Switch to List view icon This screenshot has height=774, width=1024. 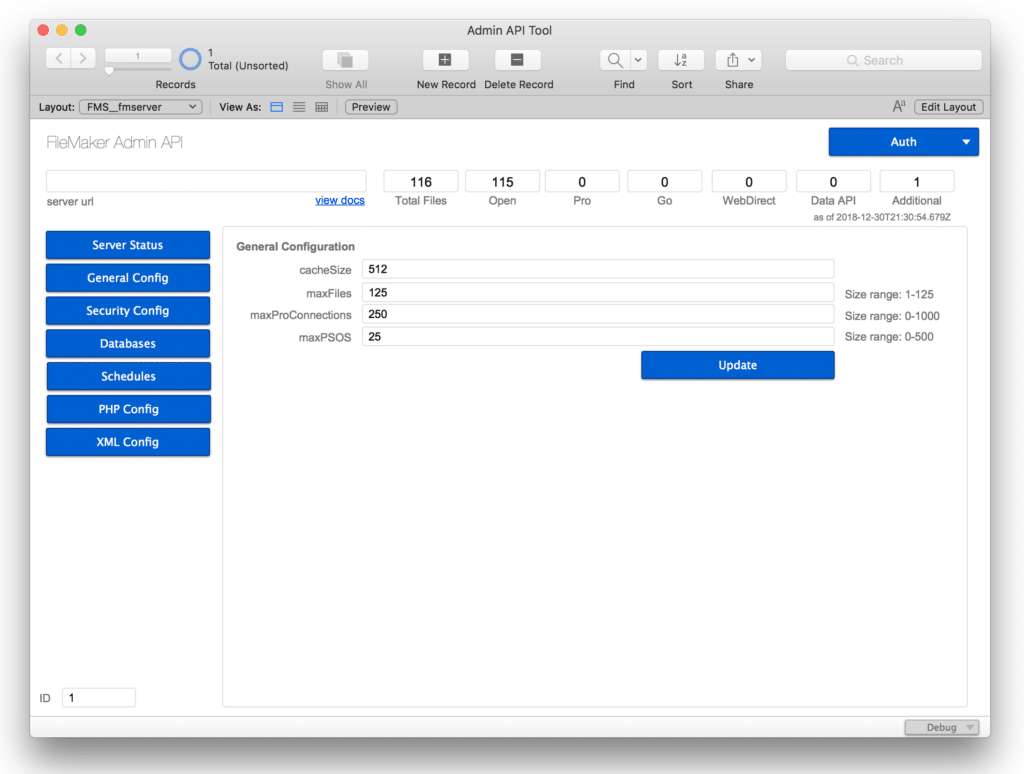tap(299, 107)
